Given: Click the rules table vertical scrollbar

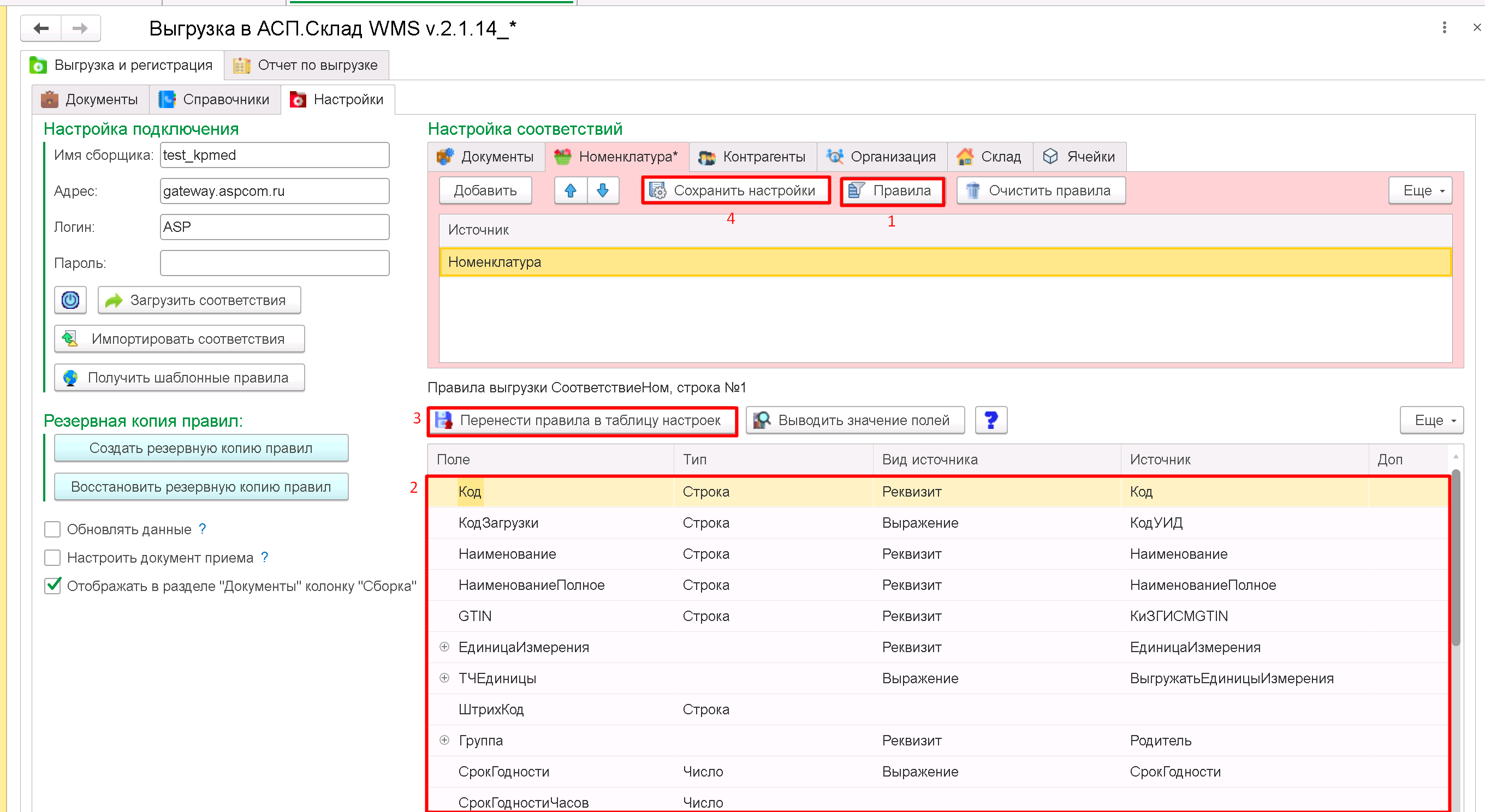Looking at the screenshot, I should coord(1456,558).
